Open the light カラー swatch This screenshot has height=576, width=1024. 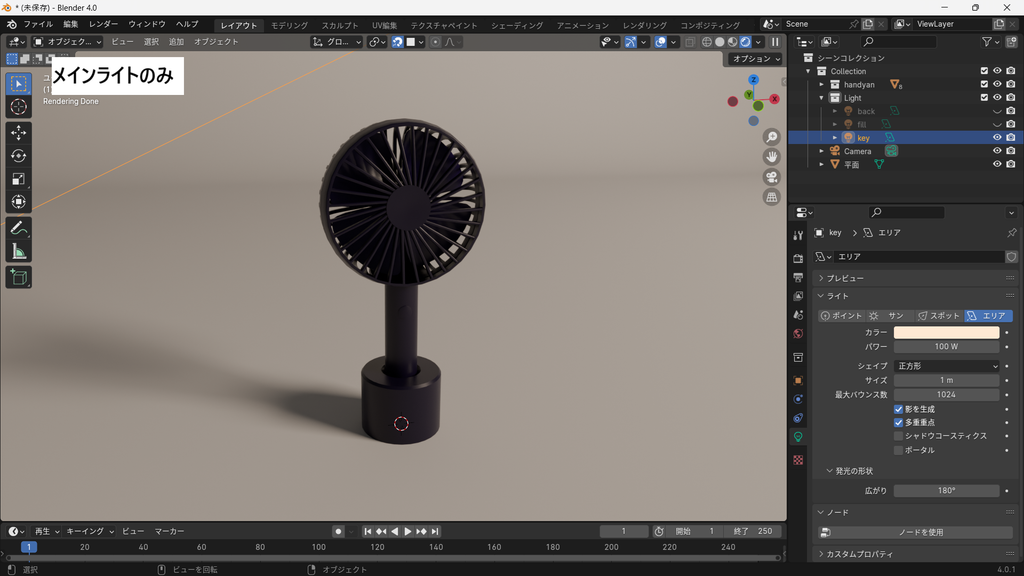[x=947, y=332]
